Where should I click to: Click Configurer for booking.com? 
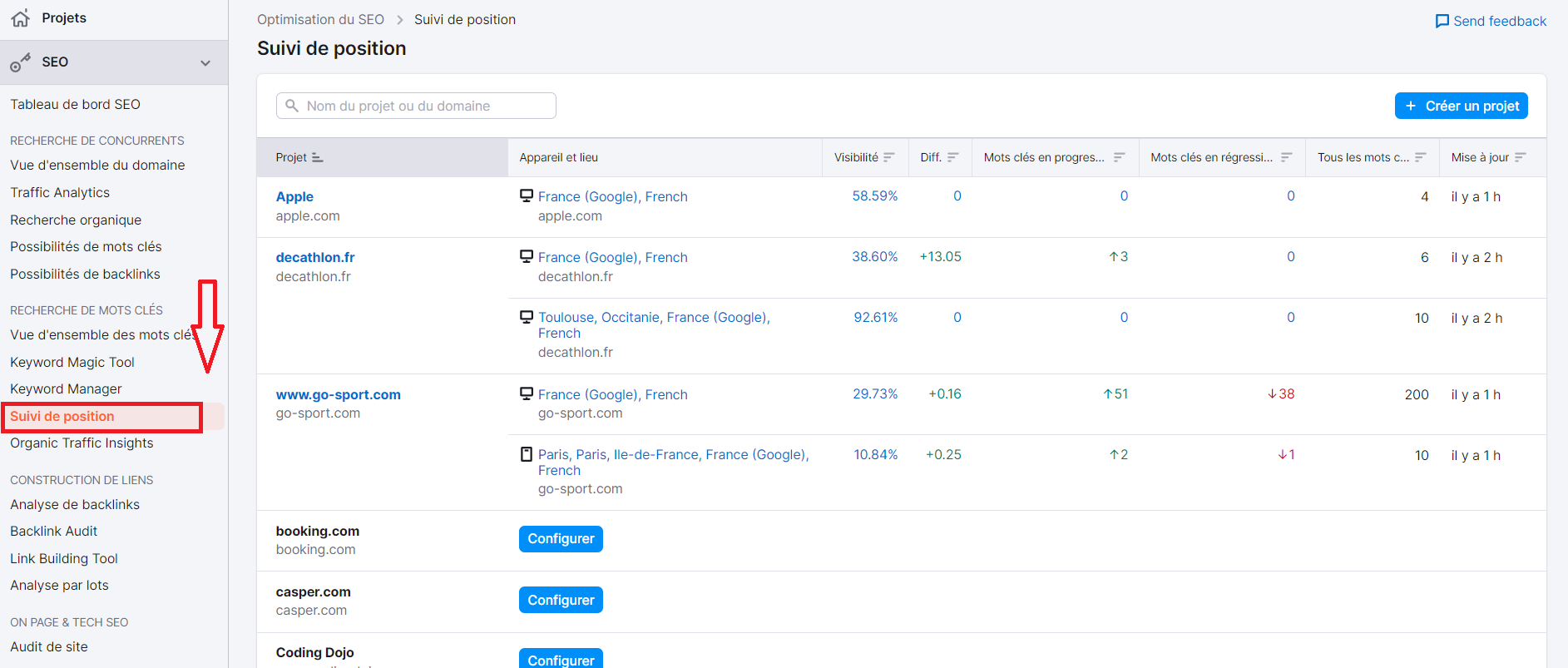[561, 538]
